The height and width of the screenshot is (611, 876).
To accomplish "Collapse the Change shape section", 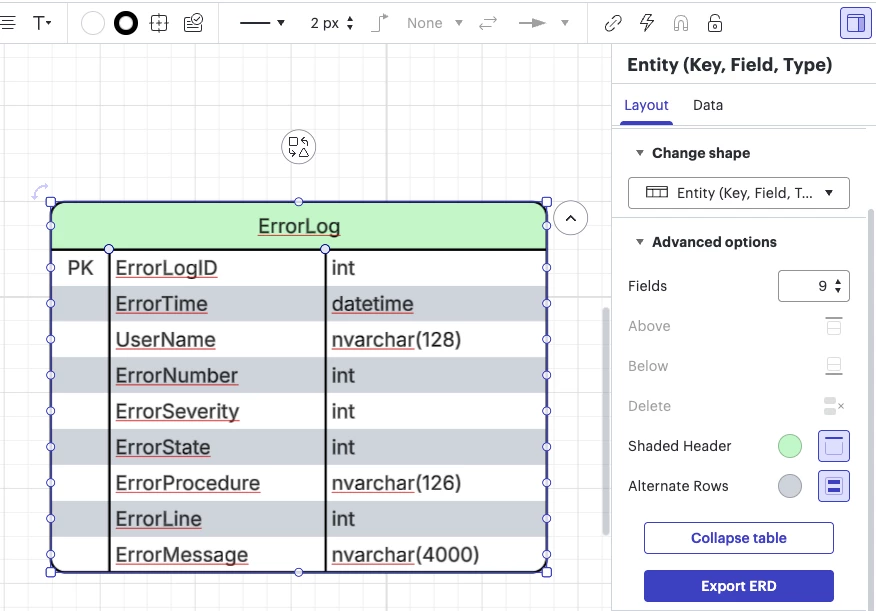I will (640, 152).
